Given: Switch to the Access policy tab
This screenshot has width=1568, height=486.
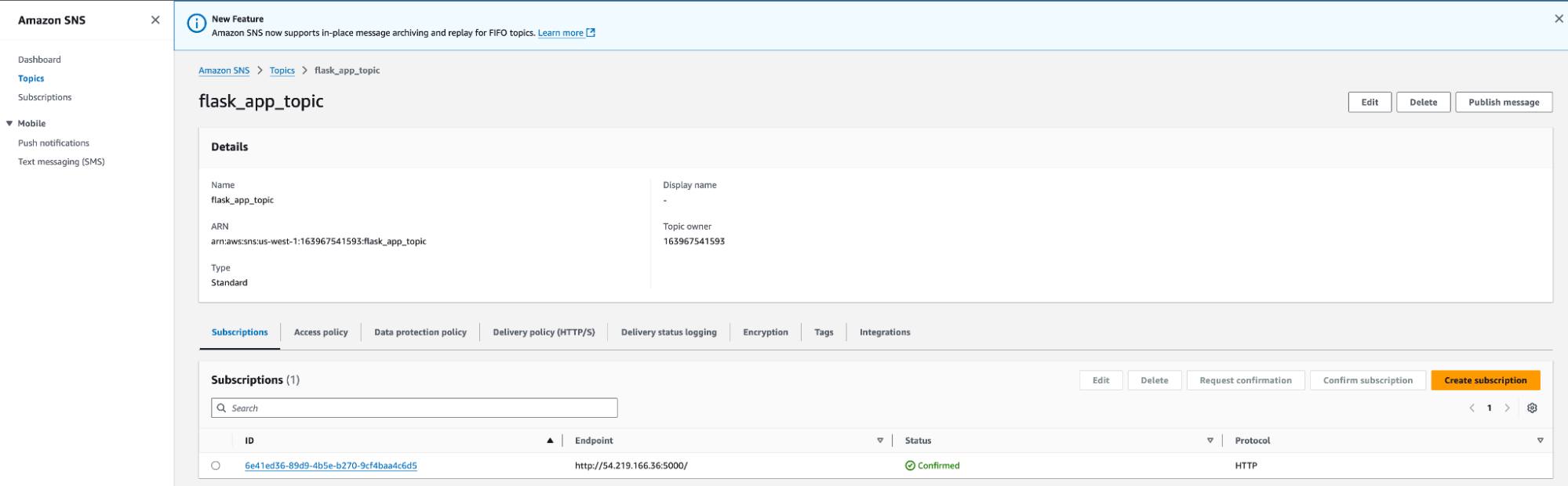Looking at the screenshot, I should pos(320,332).
